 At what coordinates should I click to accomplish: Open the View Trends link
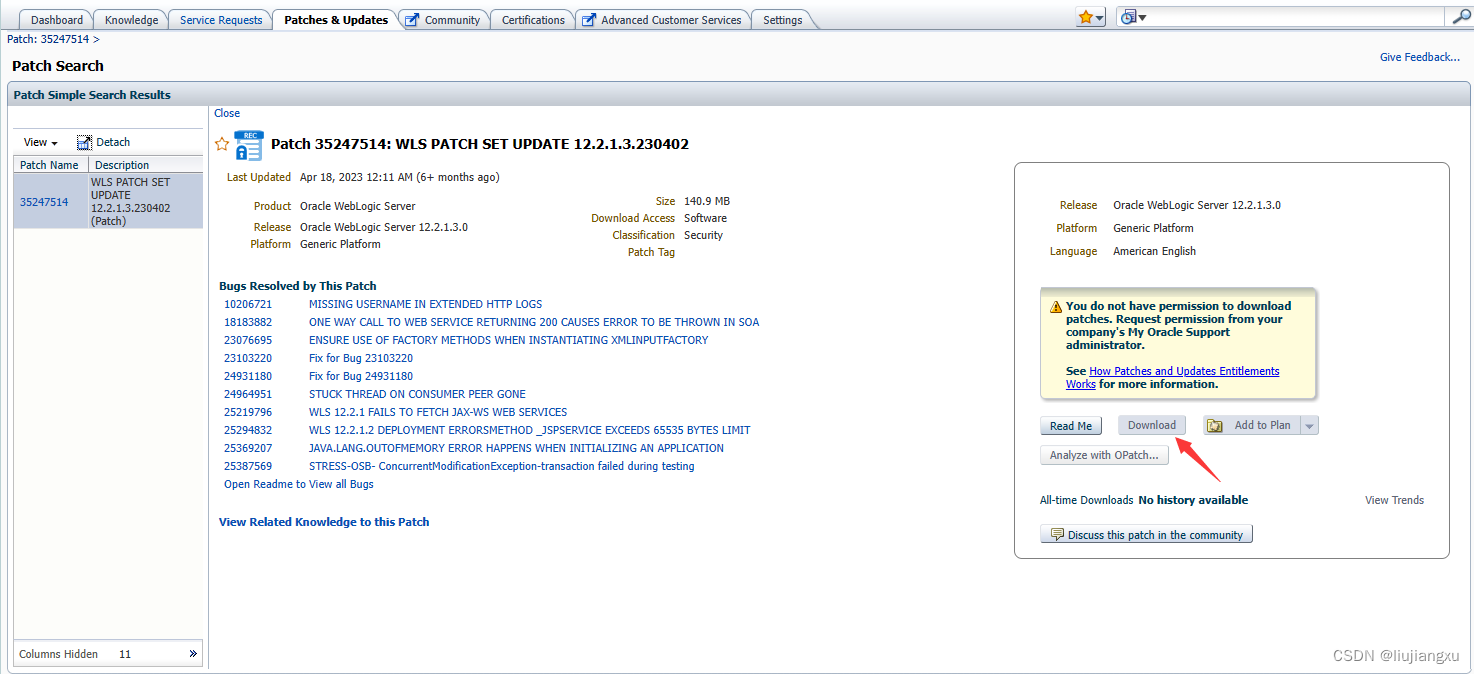(x=1394, y=500)
